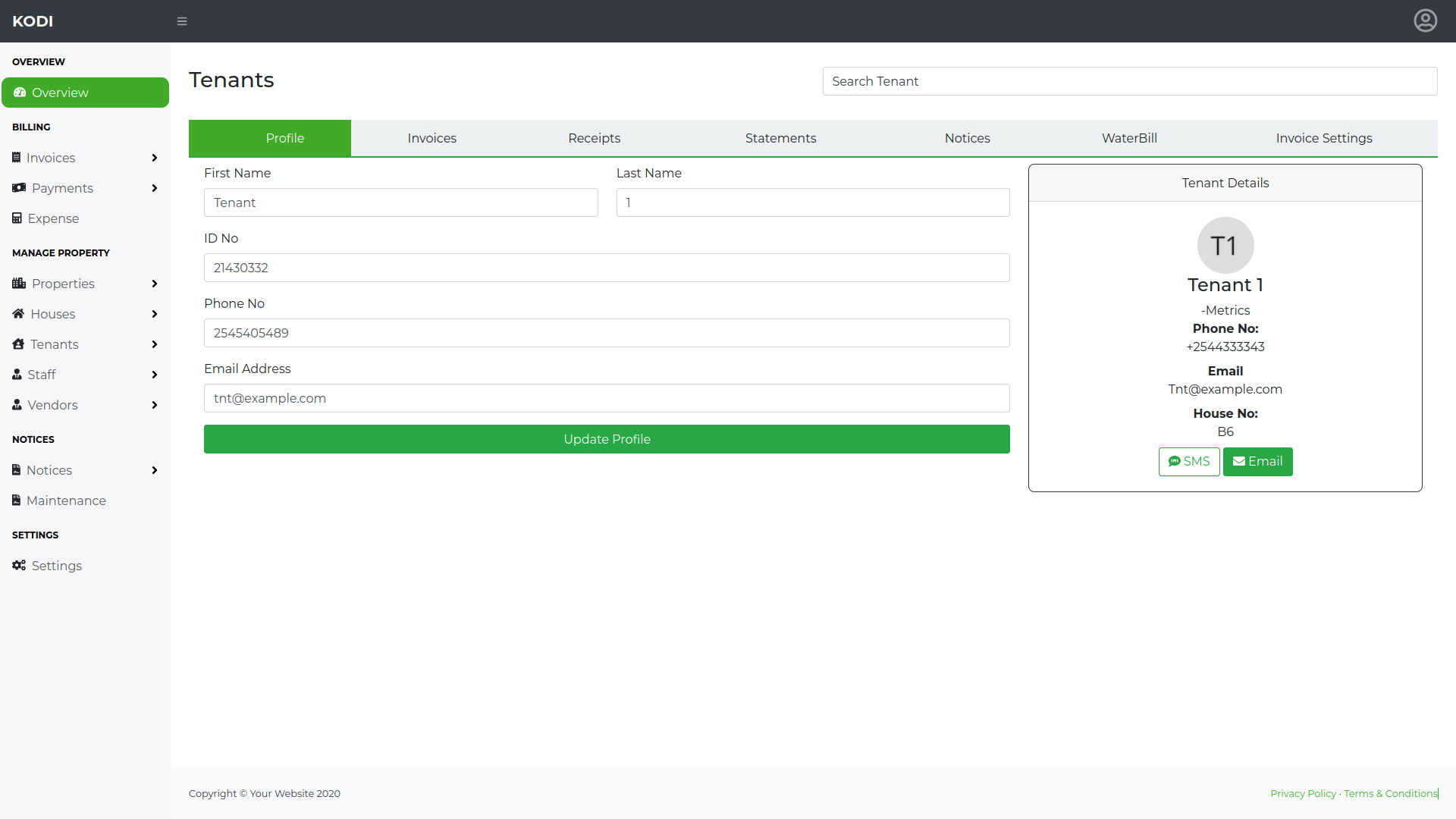Click the Settings gears icon
The width and height of the screenshot is (1456, 819).
coord(19,566)
